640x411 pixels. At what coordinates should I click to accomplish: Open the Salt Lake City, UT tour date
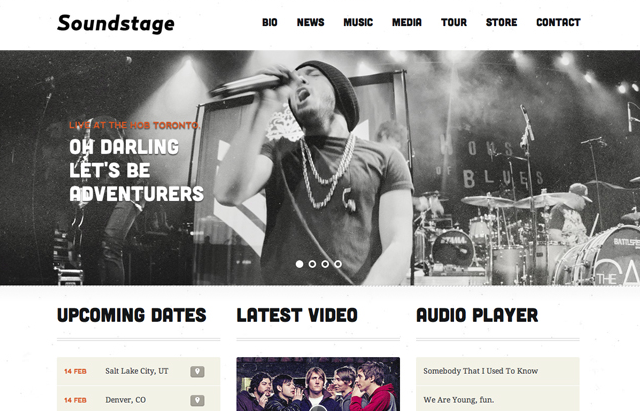coord(138,371)
